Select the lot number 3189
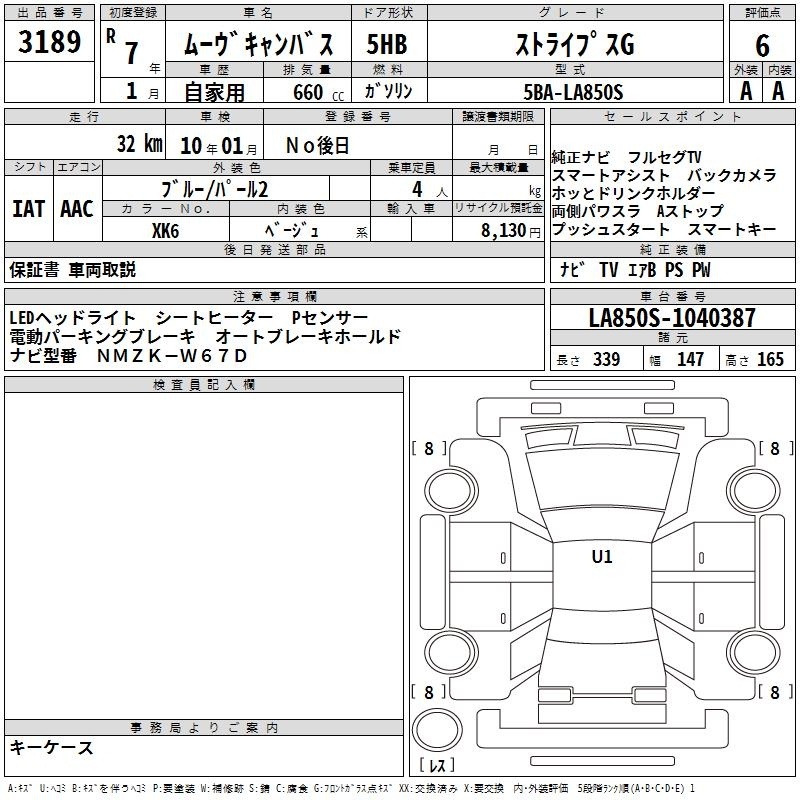The image size is (800, 800). 50,43
